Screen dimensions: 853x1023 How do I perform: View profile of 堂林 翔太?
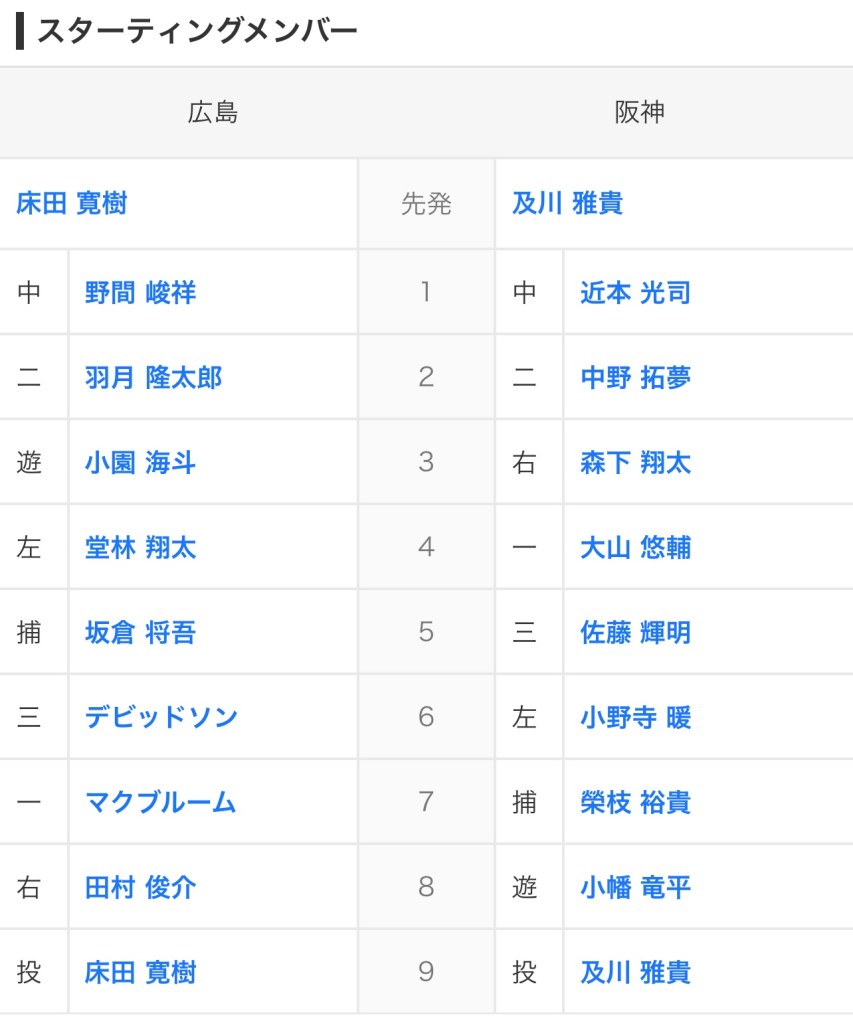tap(140, 548)
